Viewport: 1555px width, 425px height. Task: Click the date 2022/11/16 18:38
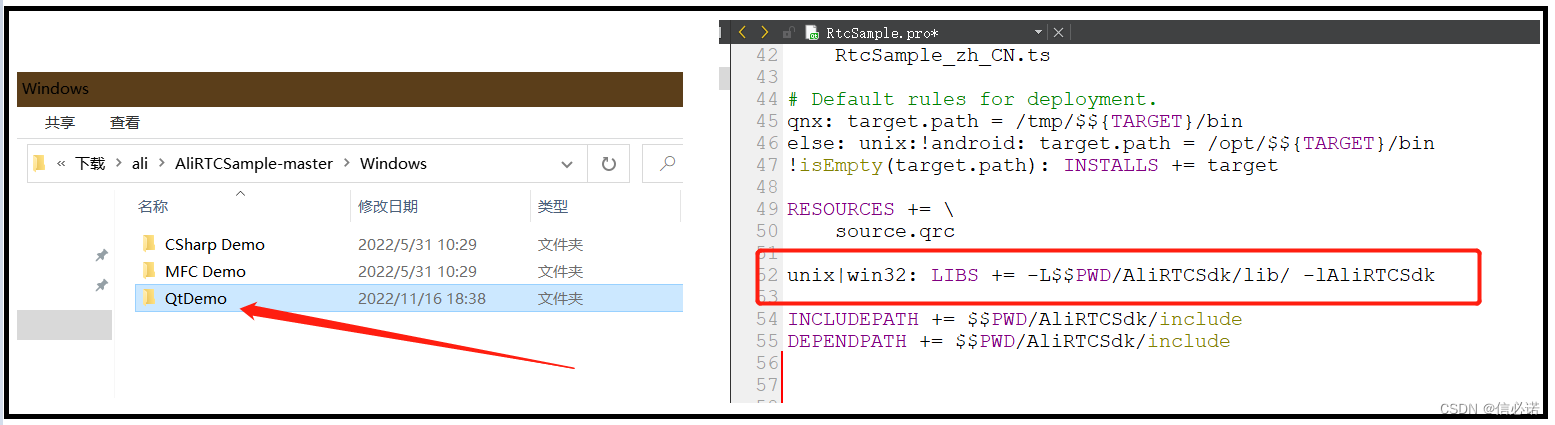pyautogui.click(x=421, y=298)
